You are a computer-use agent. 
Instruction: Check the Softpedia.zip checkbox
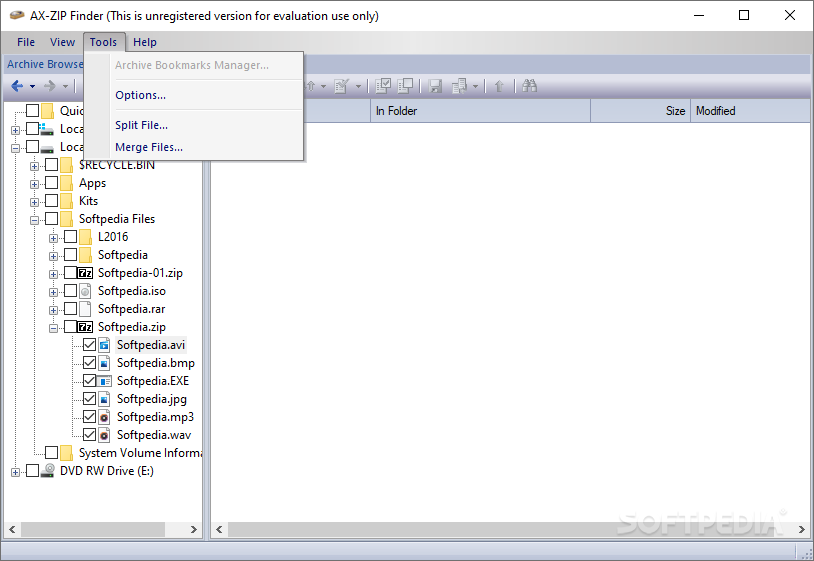(x=71, y=326)
